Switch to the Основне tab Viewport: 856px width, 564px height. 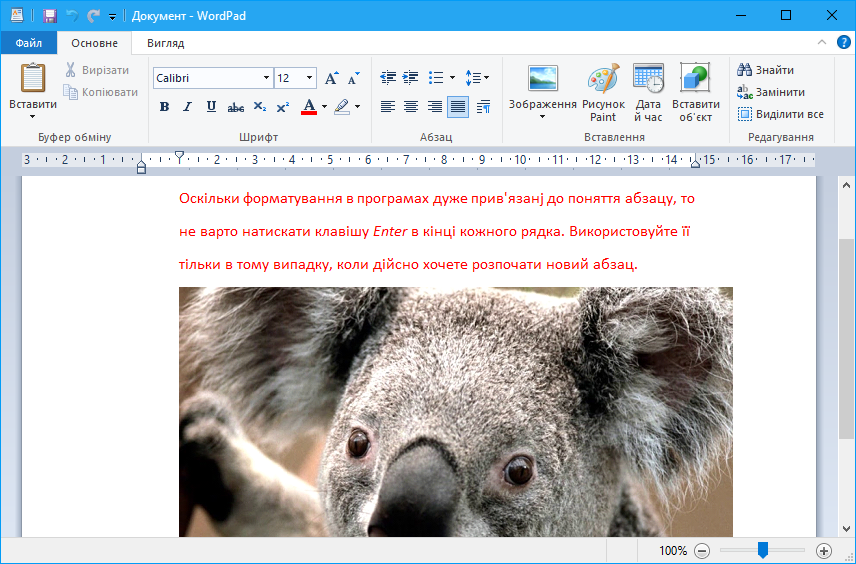[94, 43]
